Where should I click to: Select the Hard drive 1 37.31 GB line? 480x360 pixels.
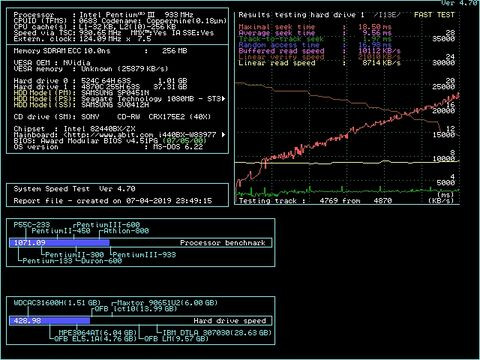(x=100, y=87)
